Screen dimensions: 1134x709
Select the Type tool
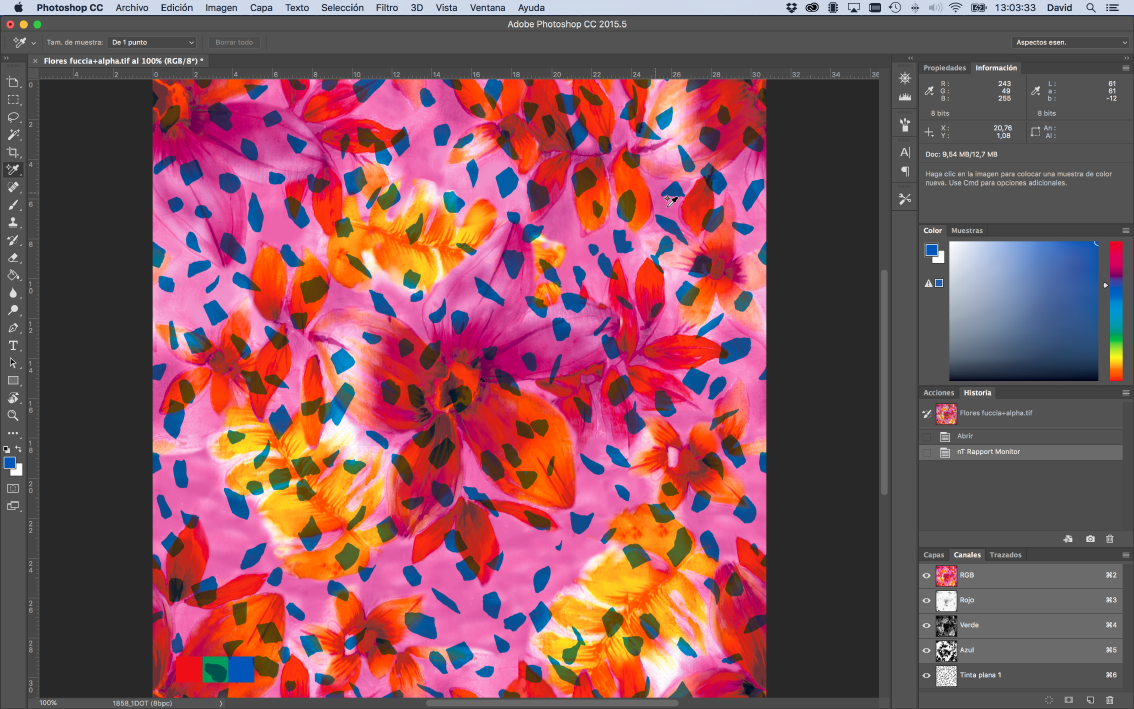pyautogui.click(x=14, y=345)
